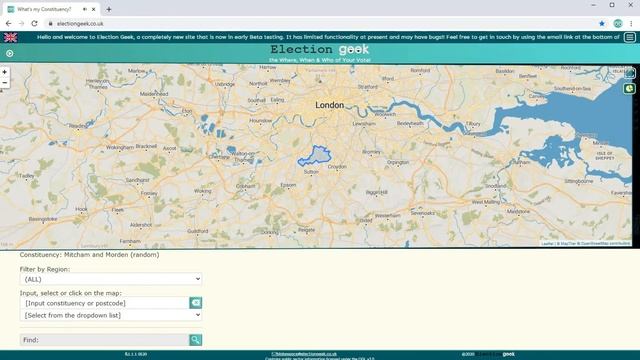
Task: Clear the constituency input with the X button
Action: [x=196, y=303]
